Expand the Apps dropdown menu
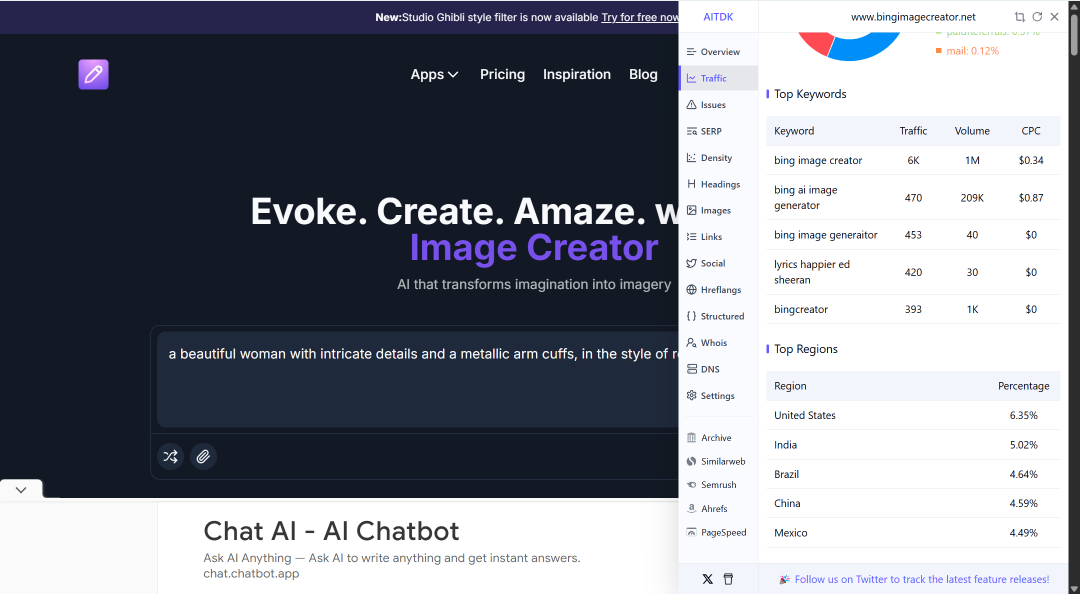Image resolution: width=1080 pixels, height=594 pixels. tap(434, 74)
